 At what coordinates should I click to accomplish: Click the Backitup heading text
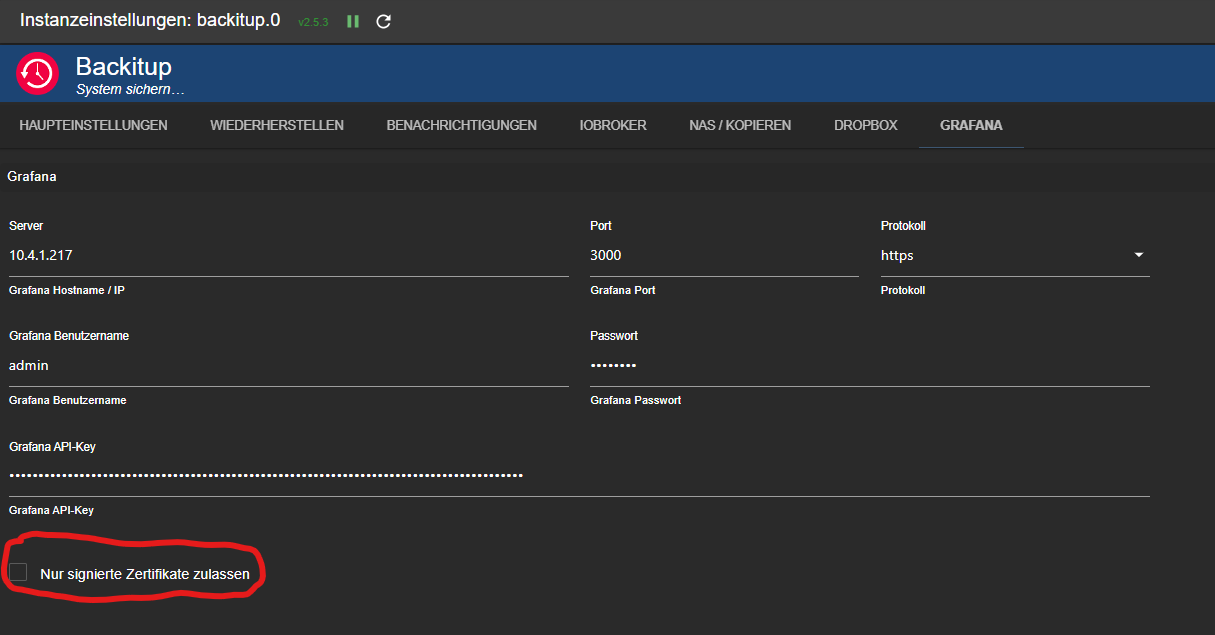[124, 67]
